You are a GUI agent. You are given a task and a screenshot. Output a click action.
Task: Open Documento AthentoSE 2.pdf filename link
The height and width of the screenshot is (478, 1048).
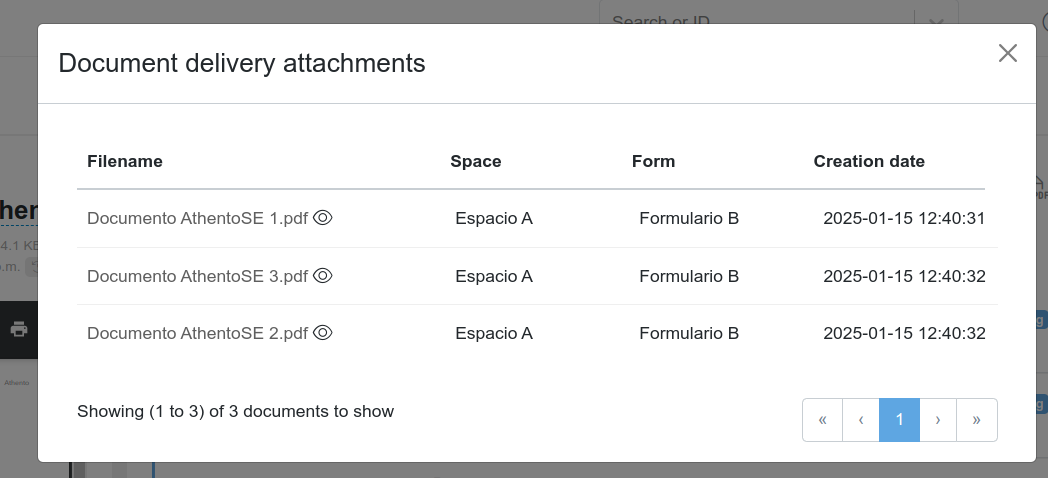click(197, 333)
